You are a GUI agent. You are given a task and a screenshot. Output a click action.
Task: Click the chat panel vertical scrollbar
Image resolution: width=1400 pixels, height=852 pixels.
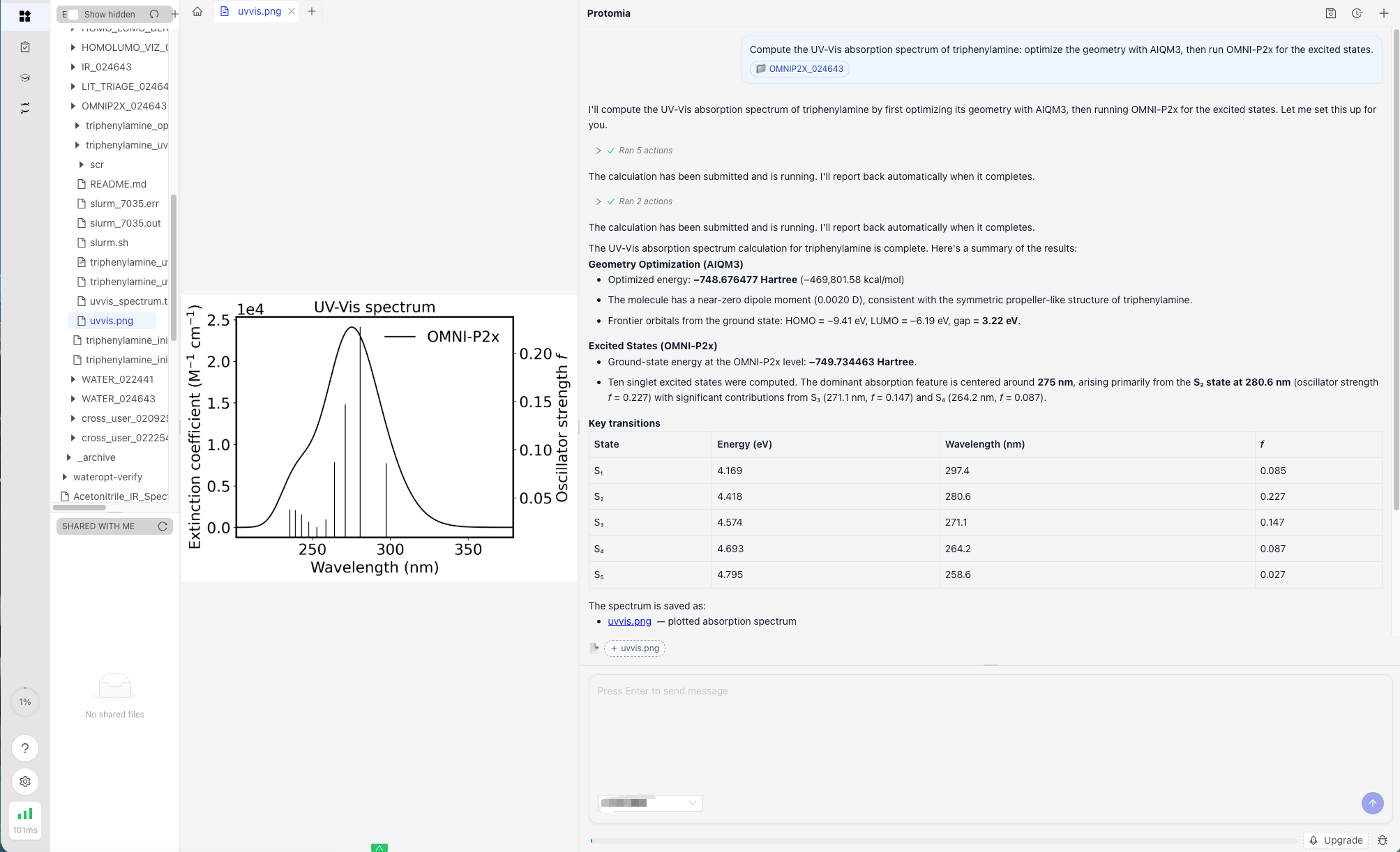pyautogui.click(x=1396, y=270)
